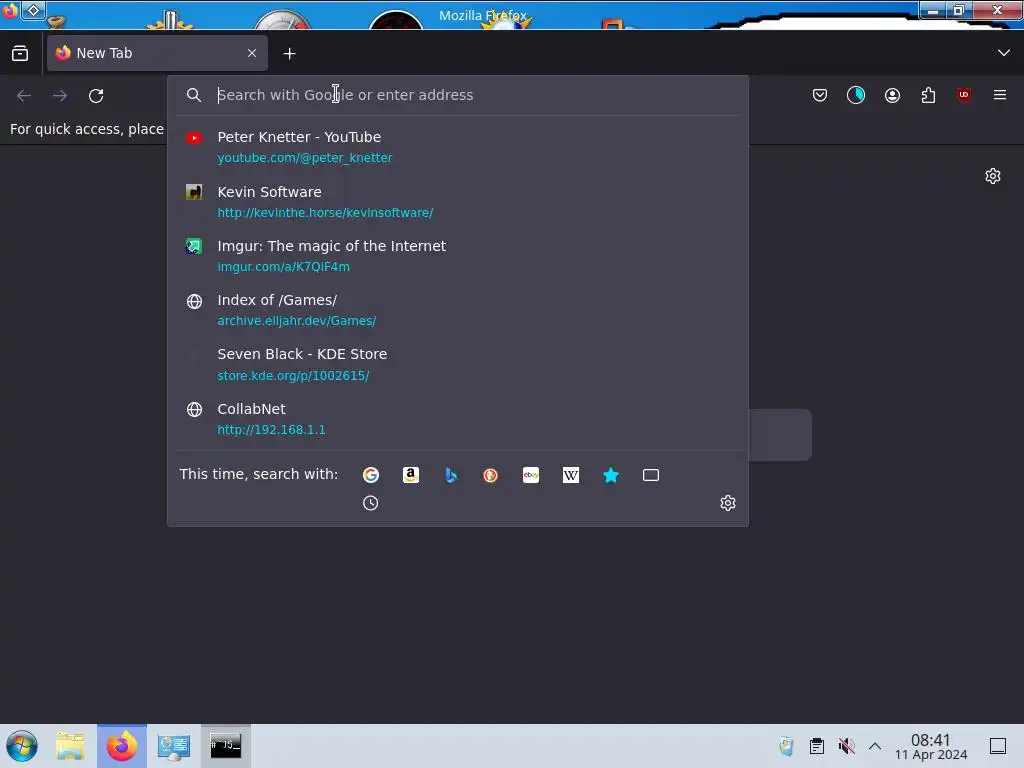Open Index of /Games/ suggestion
The width and height of the screenshot is (1024, 768).
tap(458, 310)
